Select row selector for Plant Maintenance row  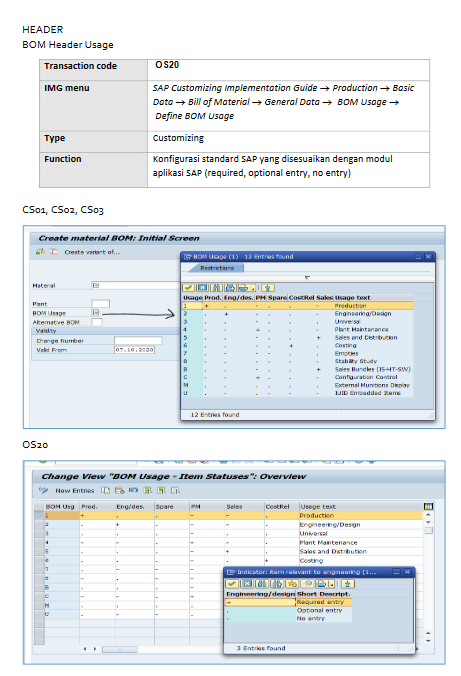click(39, 542)
